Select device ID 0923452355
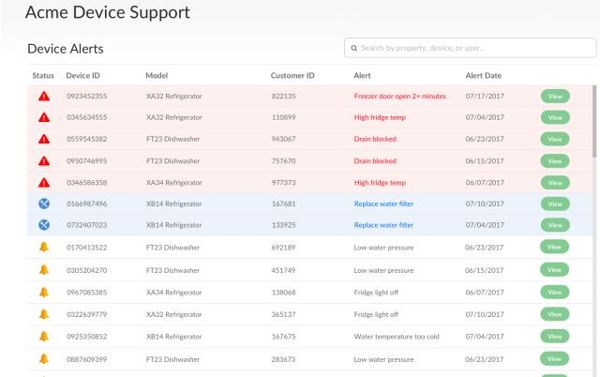Viewport: 600px width, 377px height. pyautogui.click(x=87, y=96)
